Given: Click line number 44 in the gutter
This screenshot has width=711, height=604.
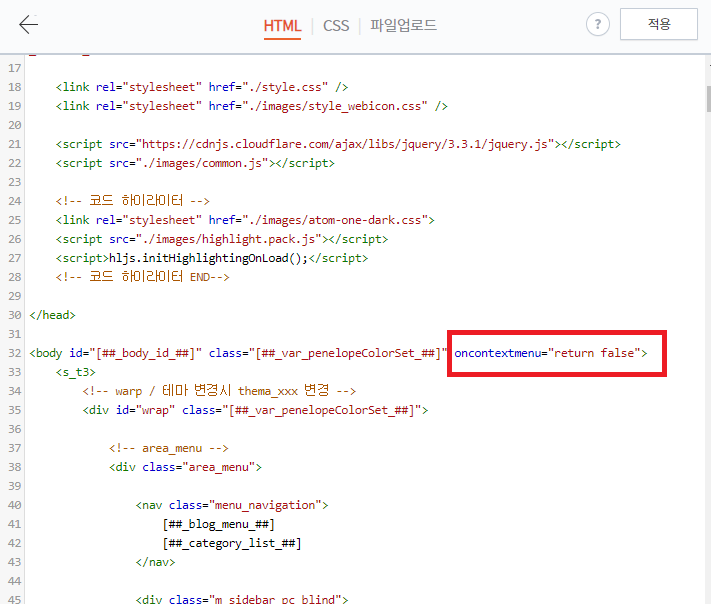Looking at the screenshot, I should [15, 581].
